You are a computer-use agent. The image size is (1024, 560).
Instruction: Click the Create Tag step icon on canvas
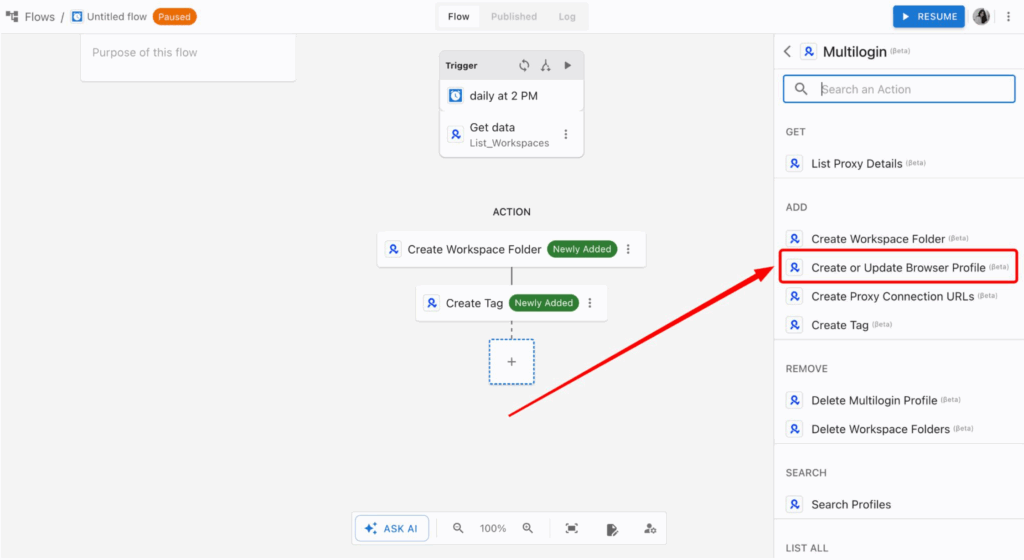(432, 303)
